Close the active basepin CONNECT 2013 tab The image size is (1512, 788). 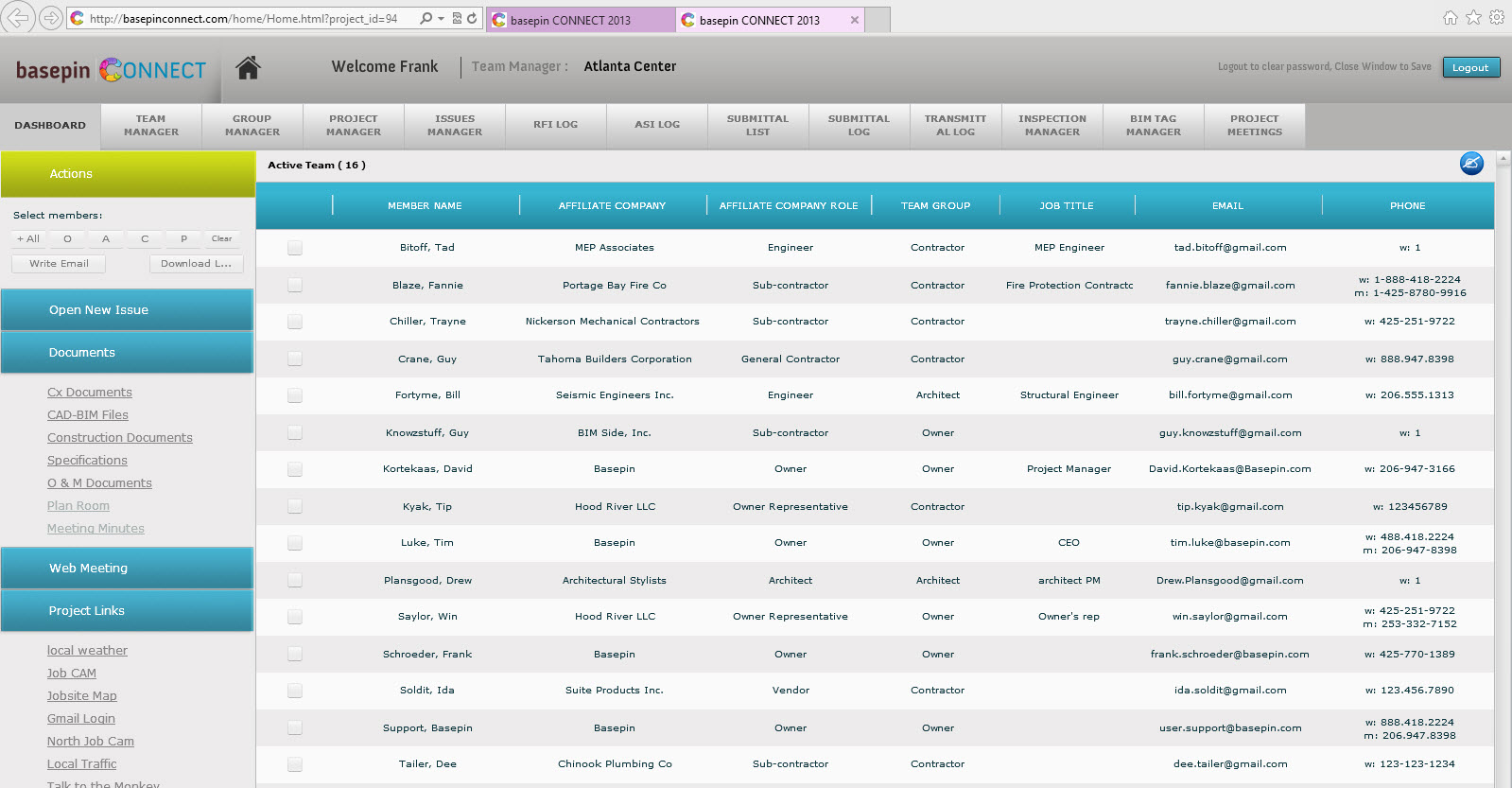855,20
